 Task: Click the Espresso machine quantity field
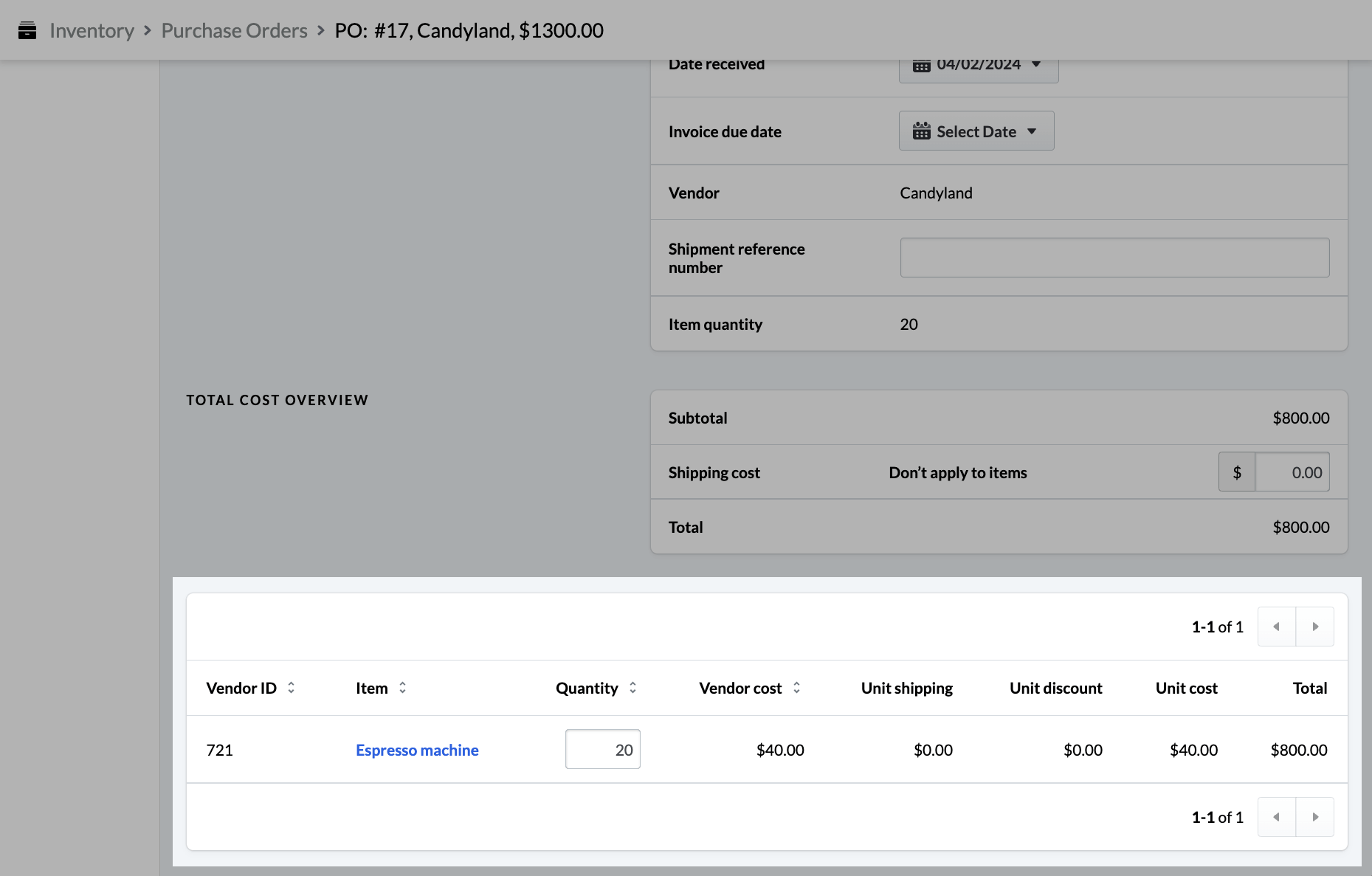(x=602, y=750)
